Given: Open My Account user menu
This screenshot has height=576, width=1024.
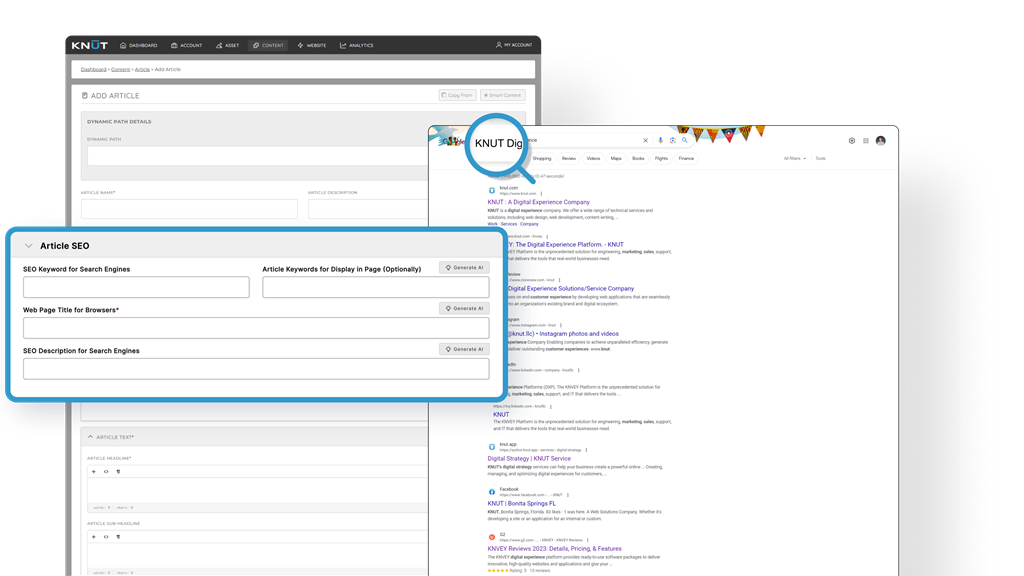Looking at the screenshot, I should [x=514, y=45].
